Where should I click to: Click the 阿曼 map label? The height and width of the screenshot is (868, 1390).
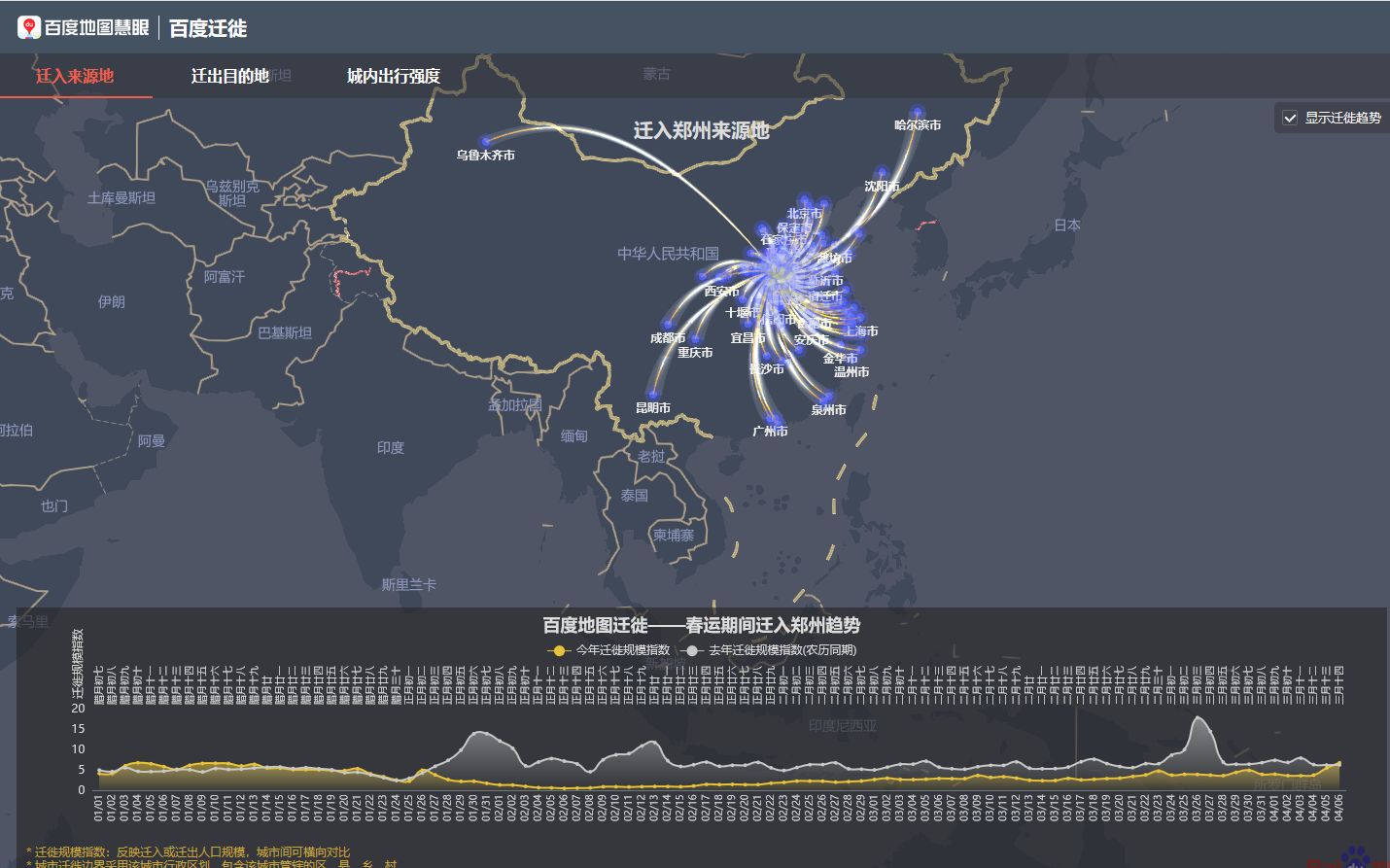(x=152, y=440)
